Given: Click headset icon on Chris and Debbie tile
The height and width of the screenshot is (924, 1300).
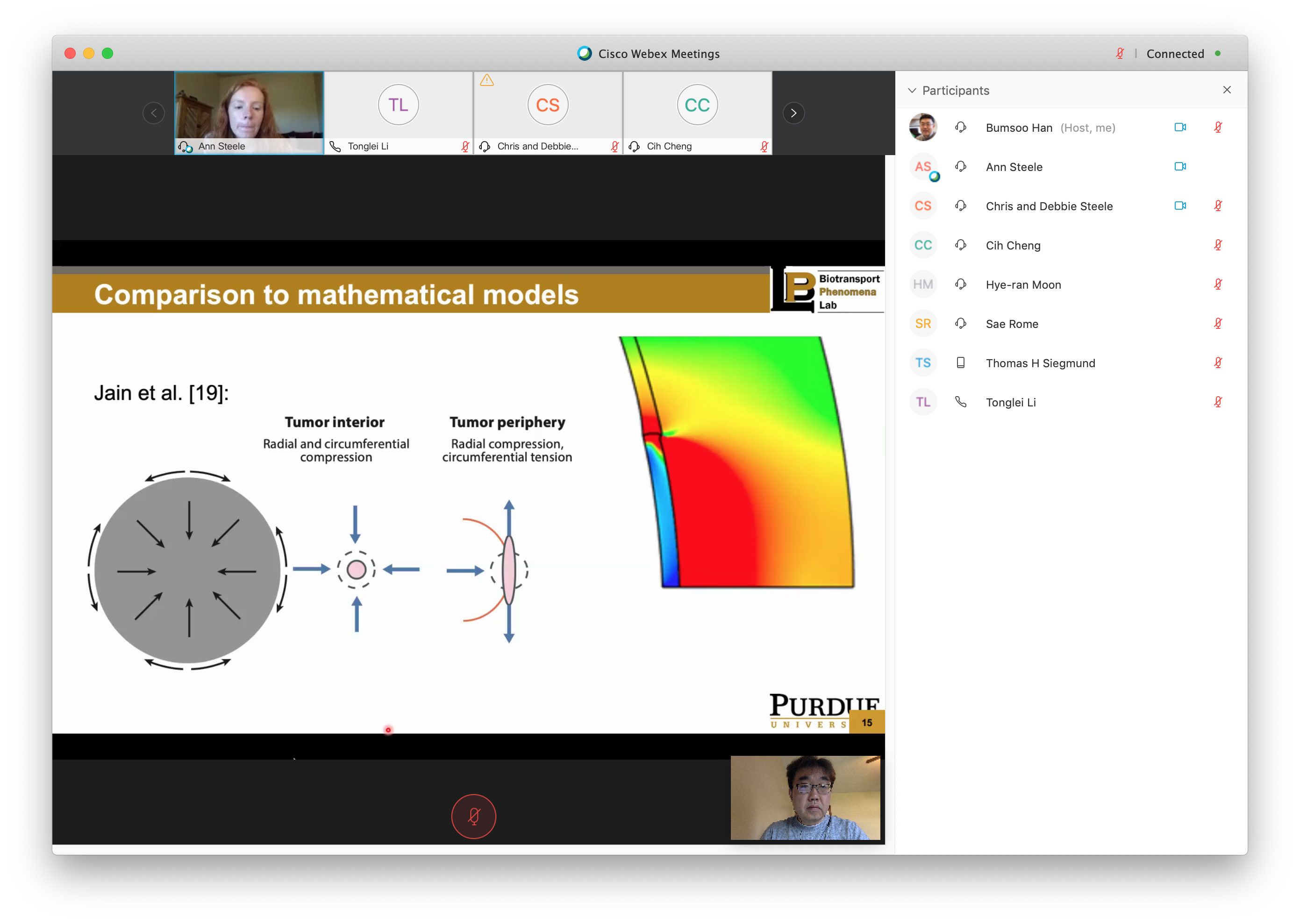Looking at the screenshot, I should point(485,146).
